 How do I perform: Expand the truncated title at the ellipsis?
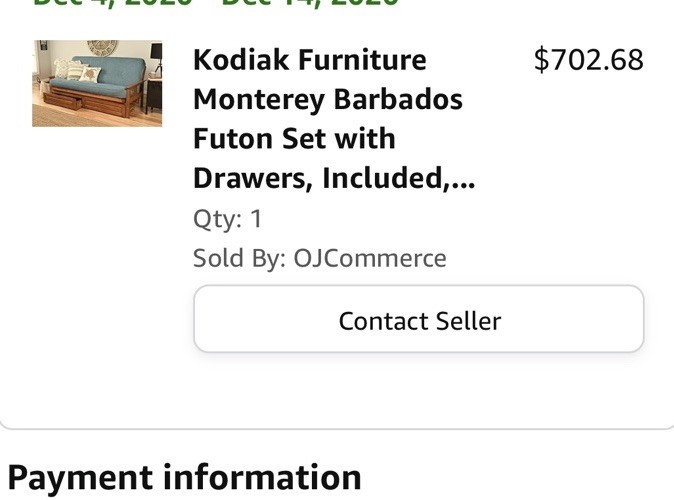click(463, 180)
